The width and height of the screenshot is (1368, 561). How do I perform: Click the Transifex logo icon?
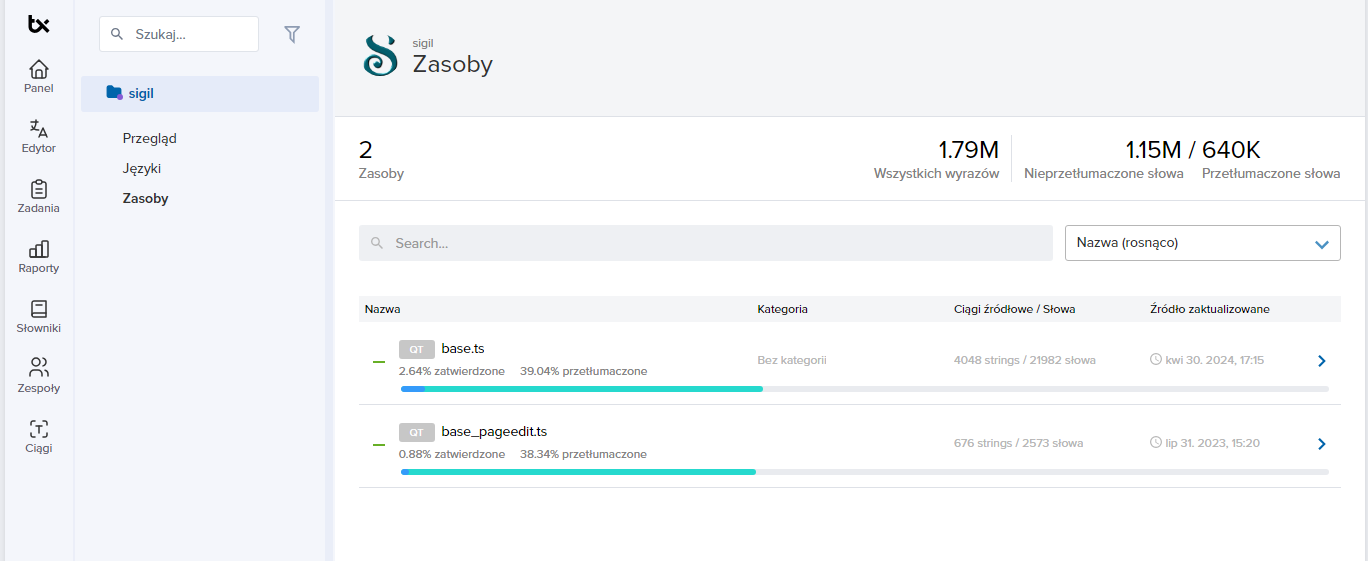(39, 24)
